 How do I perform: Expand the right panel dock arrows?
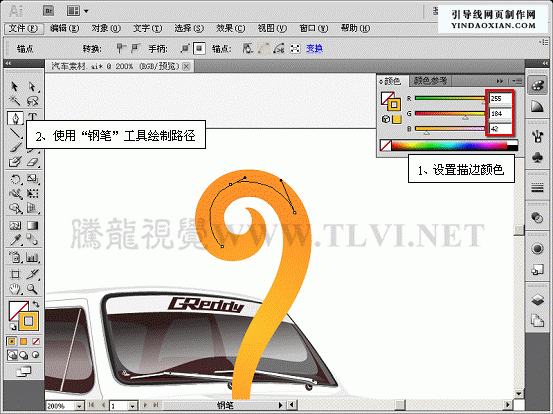click(545, 63)
